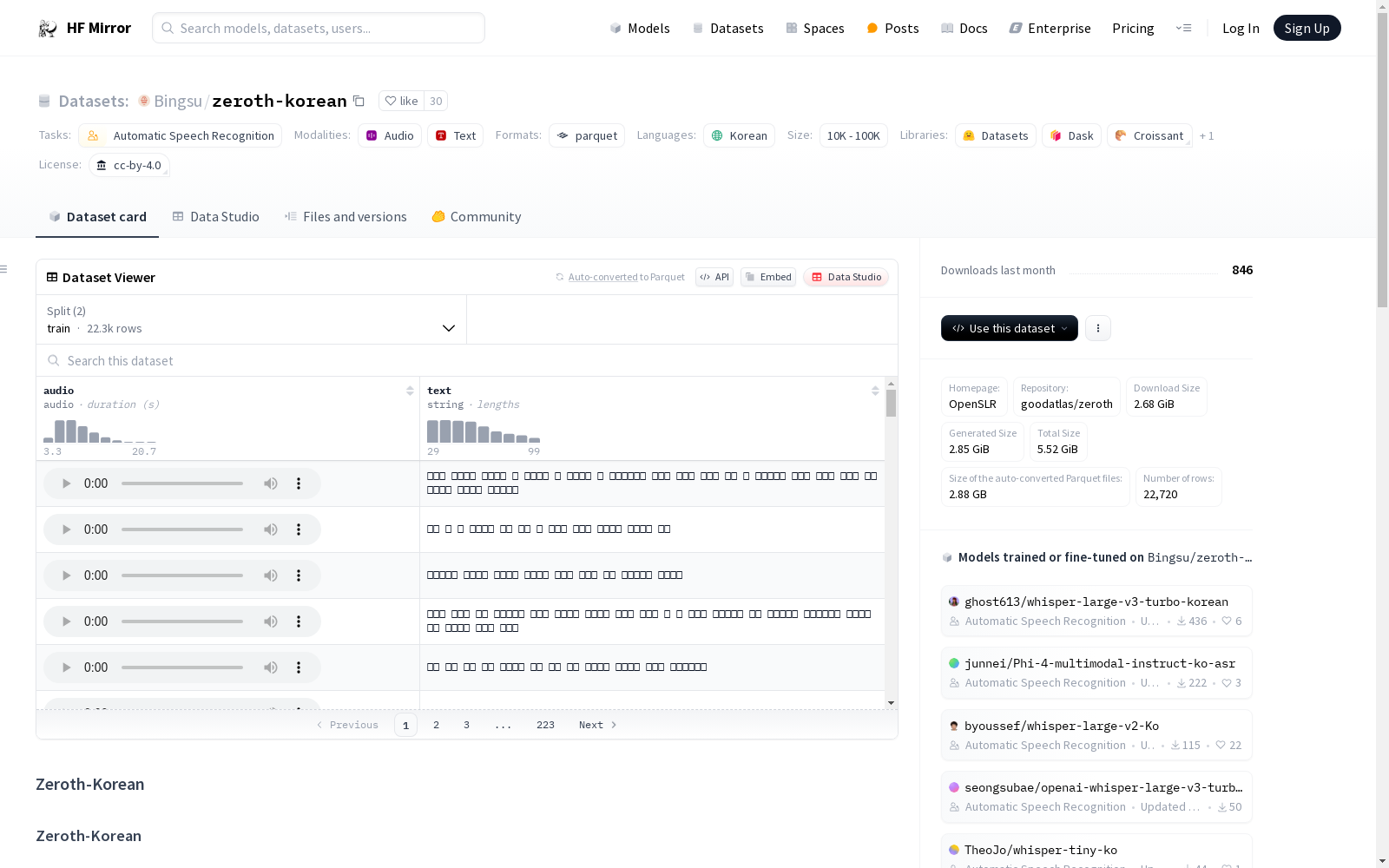Viewport: 1389px width, 868px height.
Task: Seek in the fifth audio progress bar
Action: [182, 667]
